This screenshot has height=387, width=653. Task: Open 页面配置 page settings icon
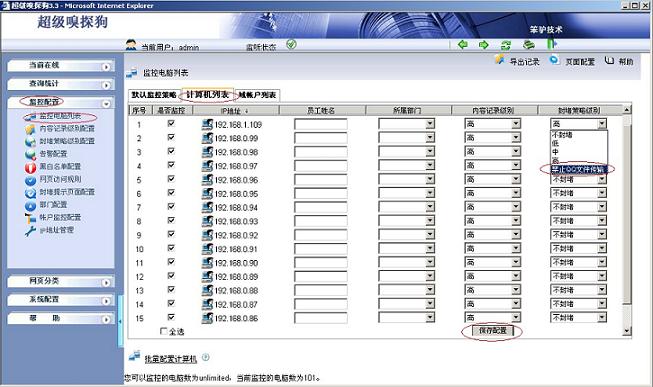point(554,60)
